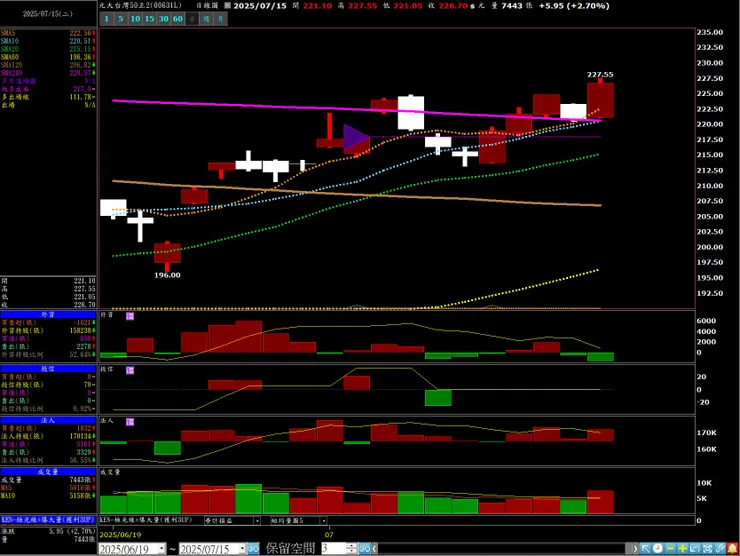Click the SMA240 indicator label
The width and height of the screenshot is (740, 556).
pos(11,73)
